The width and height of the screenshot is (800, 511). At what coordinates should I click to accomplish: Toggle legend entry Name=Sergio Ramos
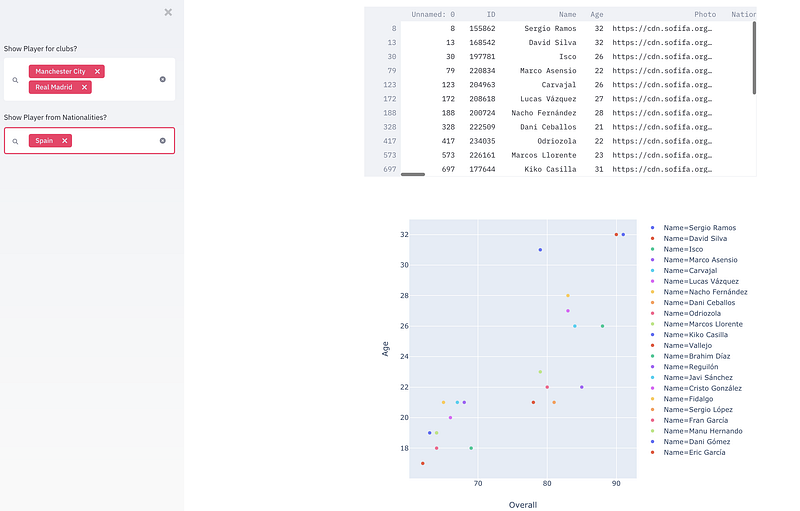[x=699, y=228]
